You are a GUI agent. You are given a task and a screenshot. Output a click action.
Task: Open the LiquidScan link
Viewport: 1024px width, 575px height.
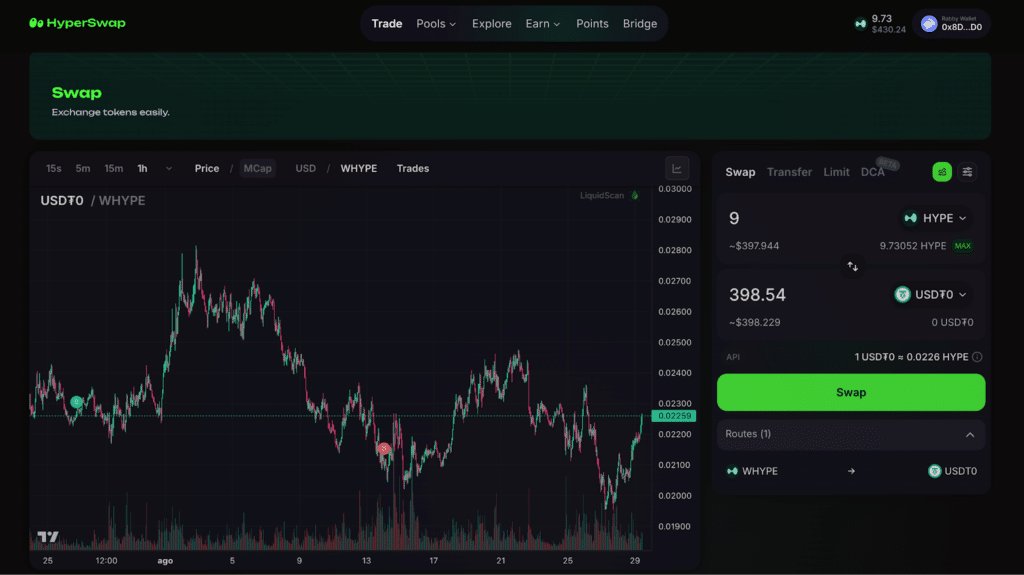coord(609,195)
